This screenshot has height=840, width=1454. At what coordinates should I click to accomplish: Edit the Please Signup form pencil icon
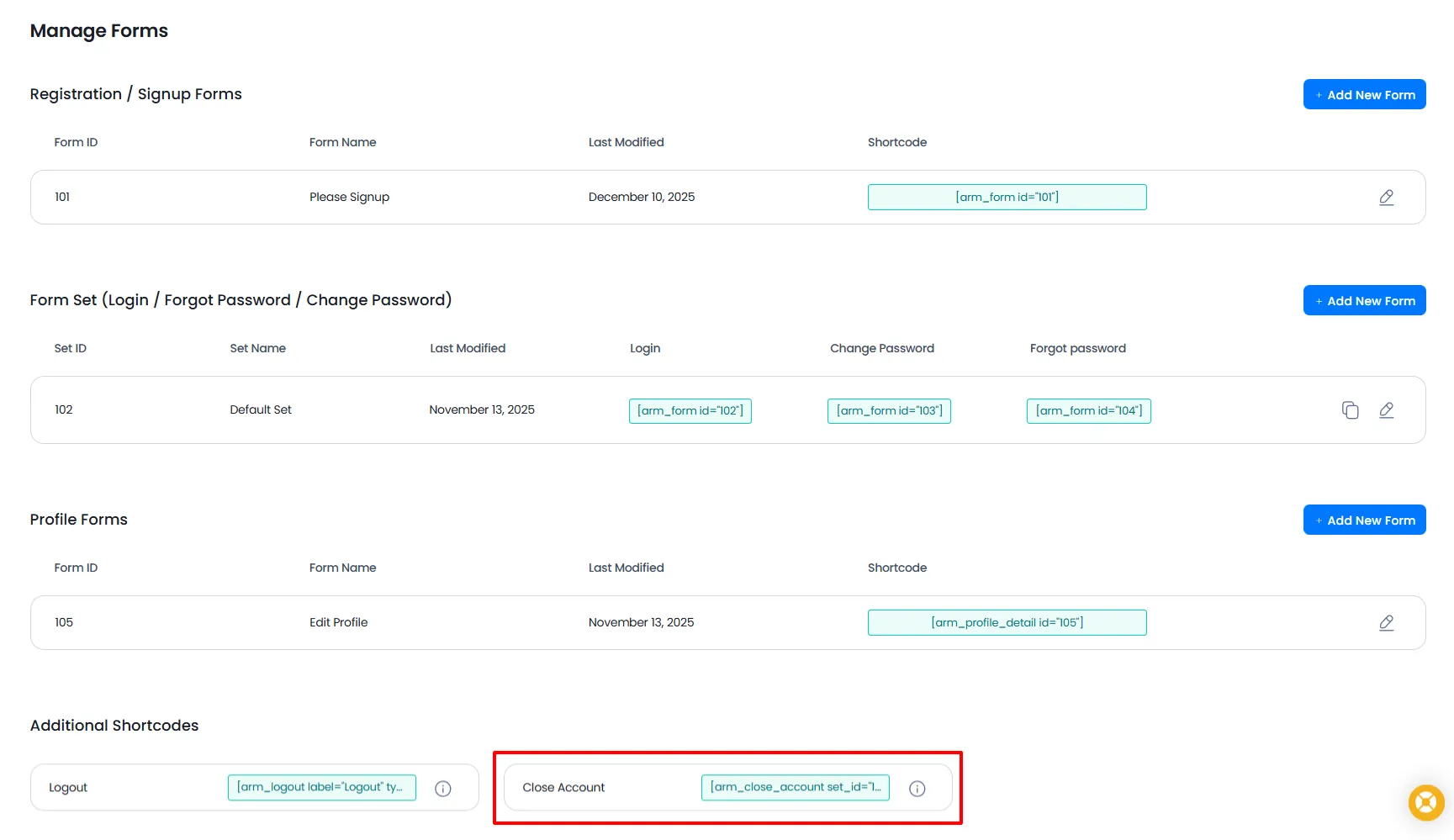pyautogui.click(x=1386, y=198)
